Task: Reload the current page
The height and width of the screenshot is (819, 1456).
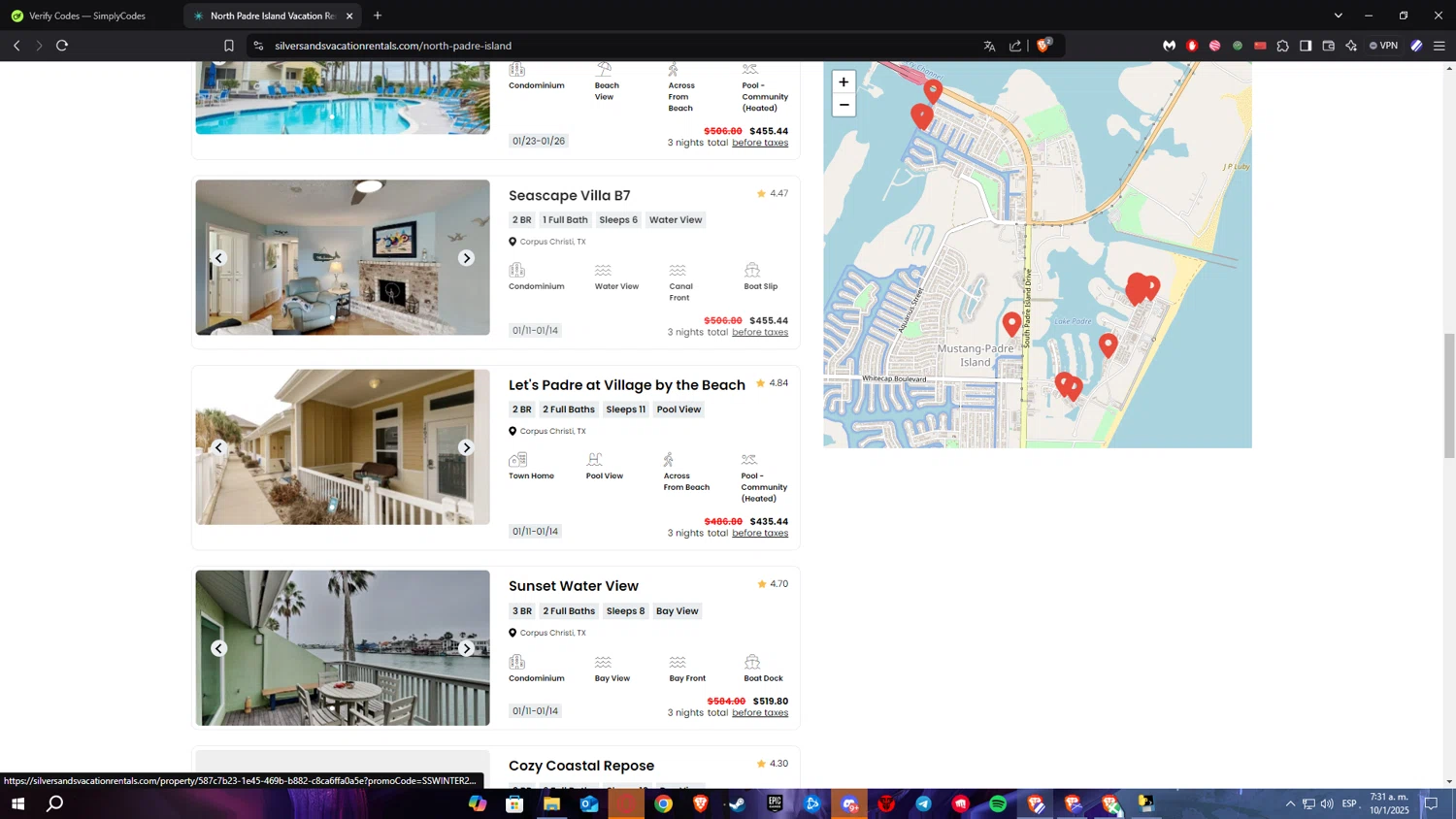Action: click(62, 46)
